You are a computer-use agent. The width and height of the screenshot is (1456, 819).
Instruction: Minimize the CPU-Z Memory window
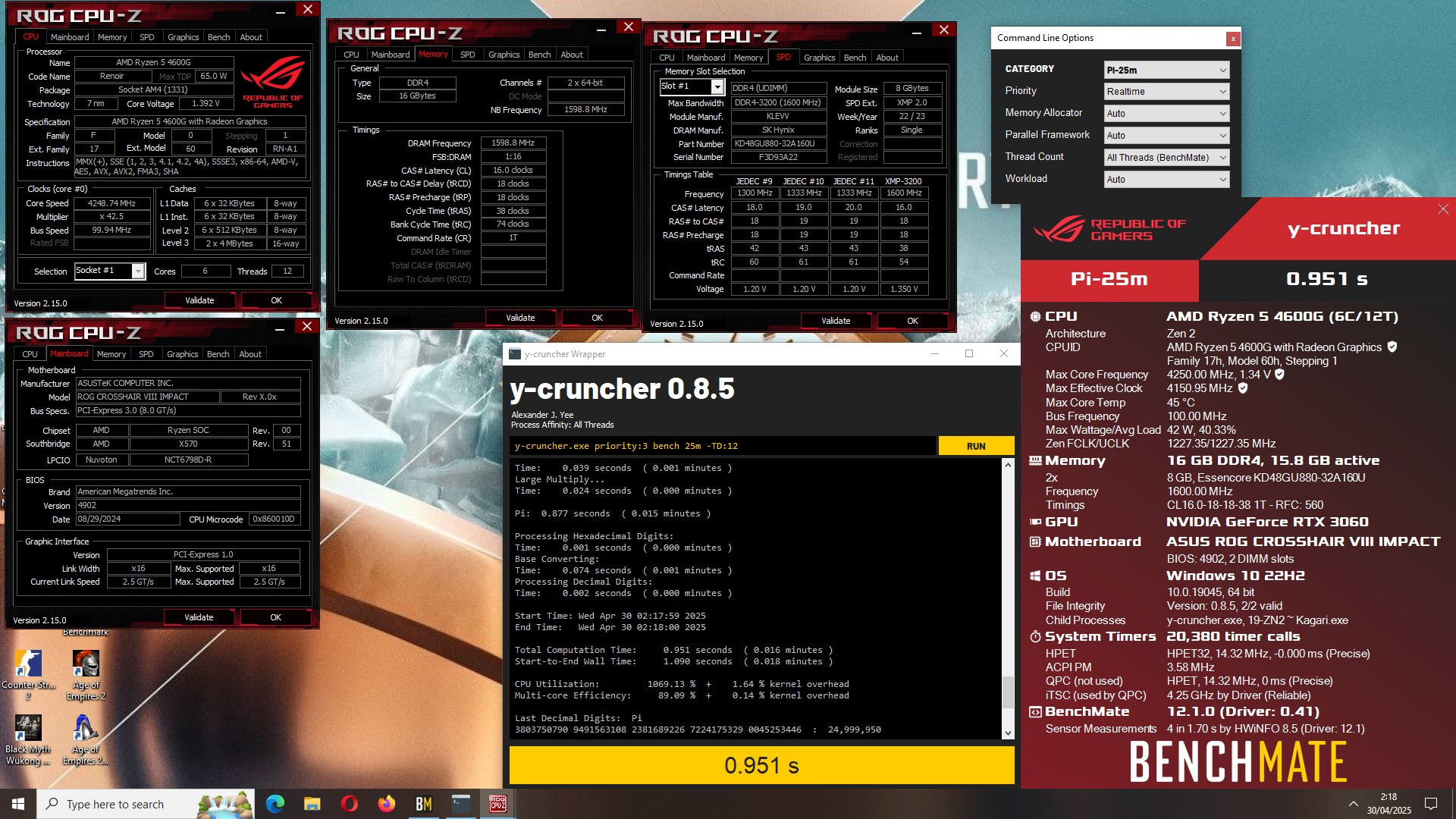click(x=601, y=30)
